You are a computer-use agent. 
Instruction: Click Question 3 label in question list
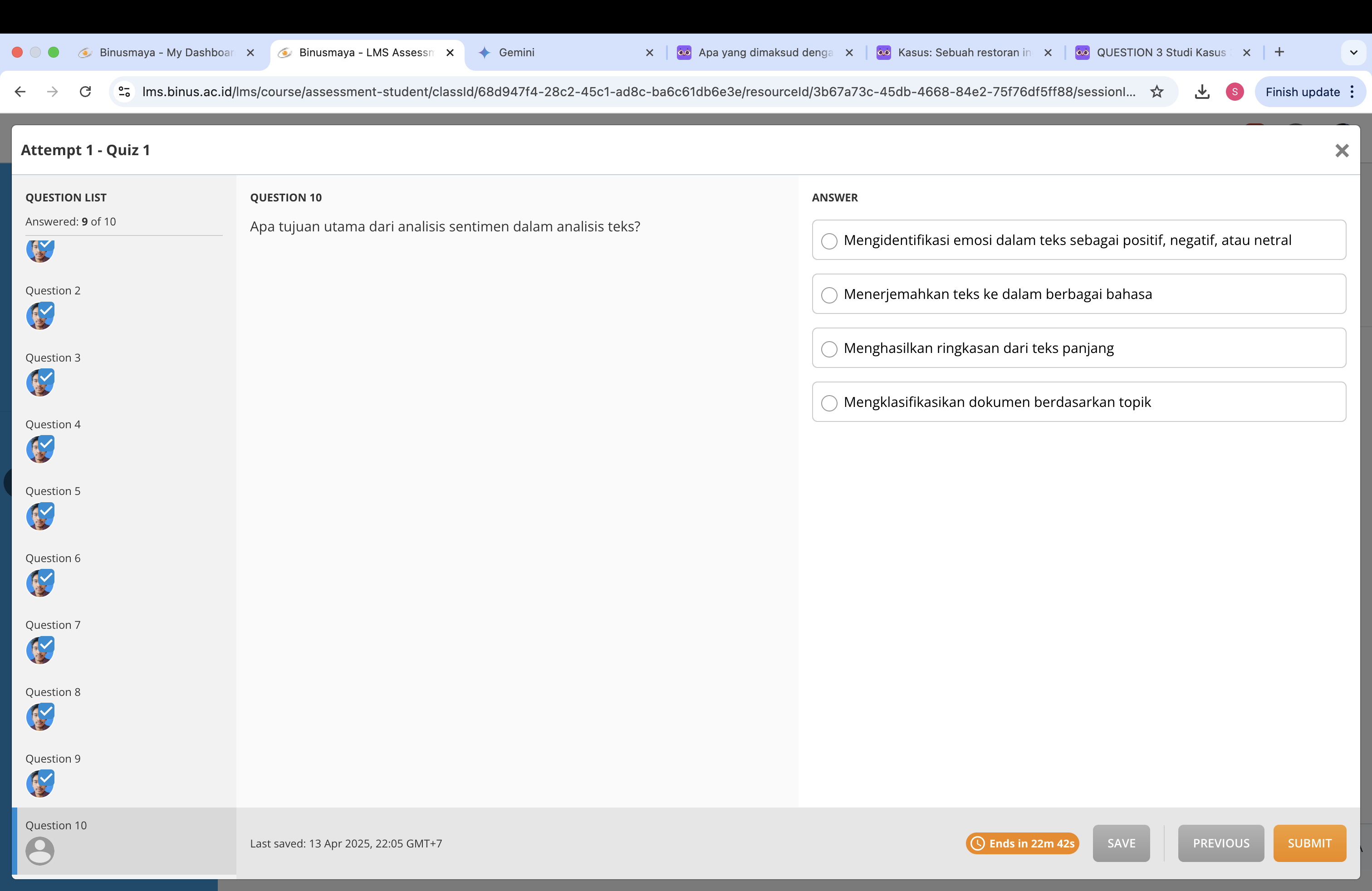[x=53, y=357]
